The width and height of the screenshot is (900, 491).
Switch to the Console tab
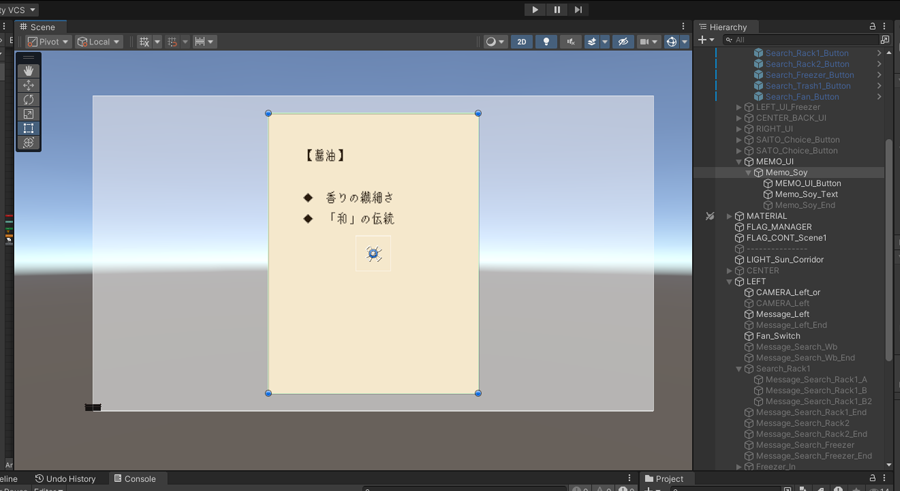coord(133,479)
